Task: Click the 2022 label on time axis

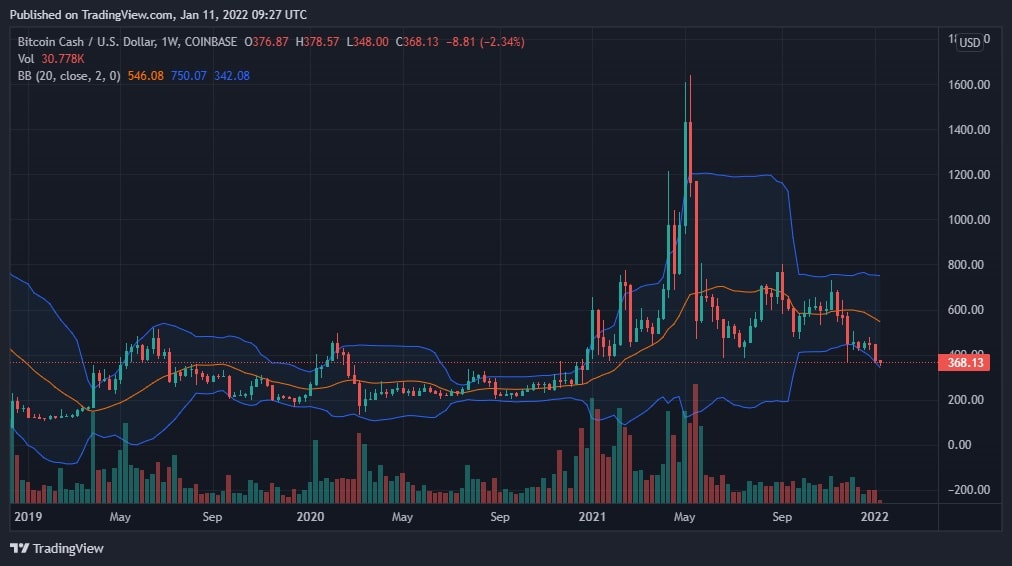Action: coord(875,517)
